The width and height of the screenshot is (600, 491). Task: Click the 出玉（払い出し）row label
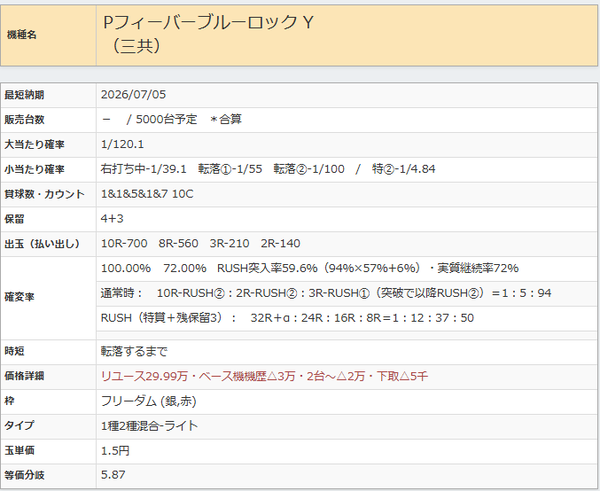tap(42, 244)
